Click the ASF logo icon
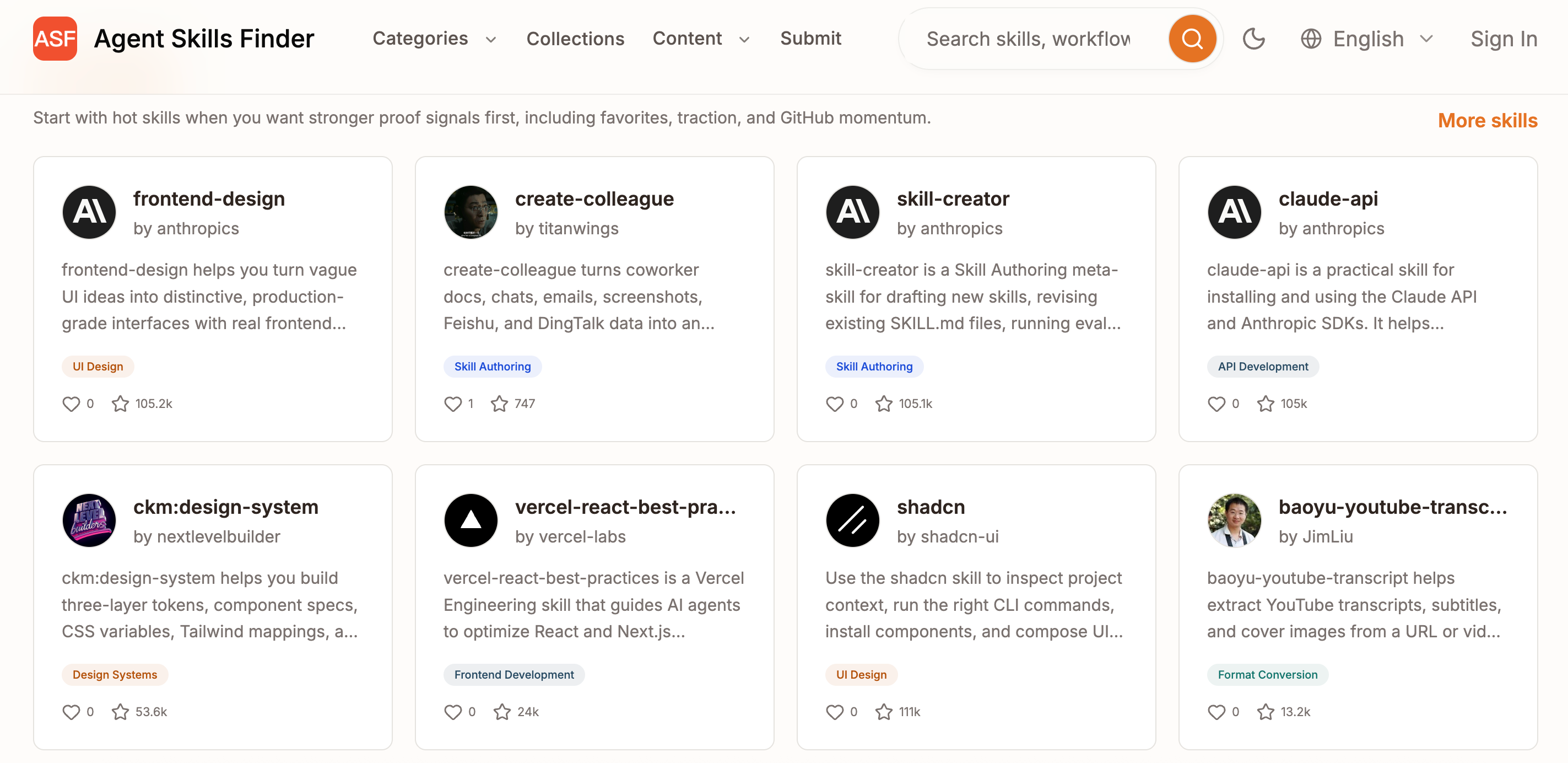The width and height of the screenshot is (1568, 763). click(x=55, y=39)
